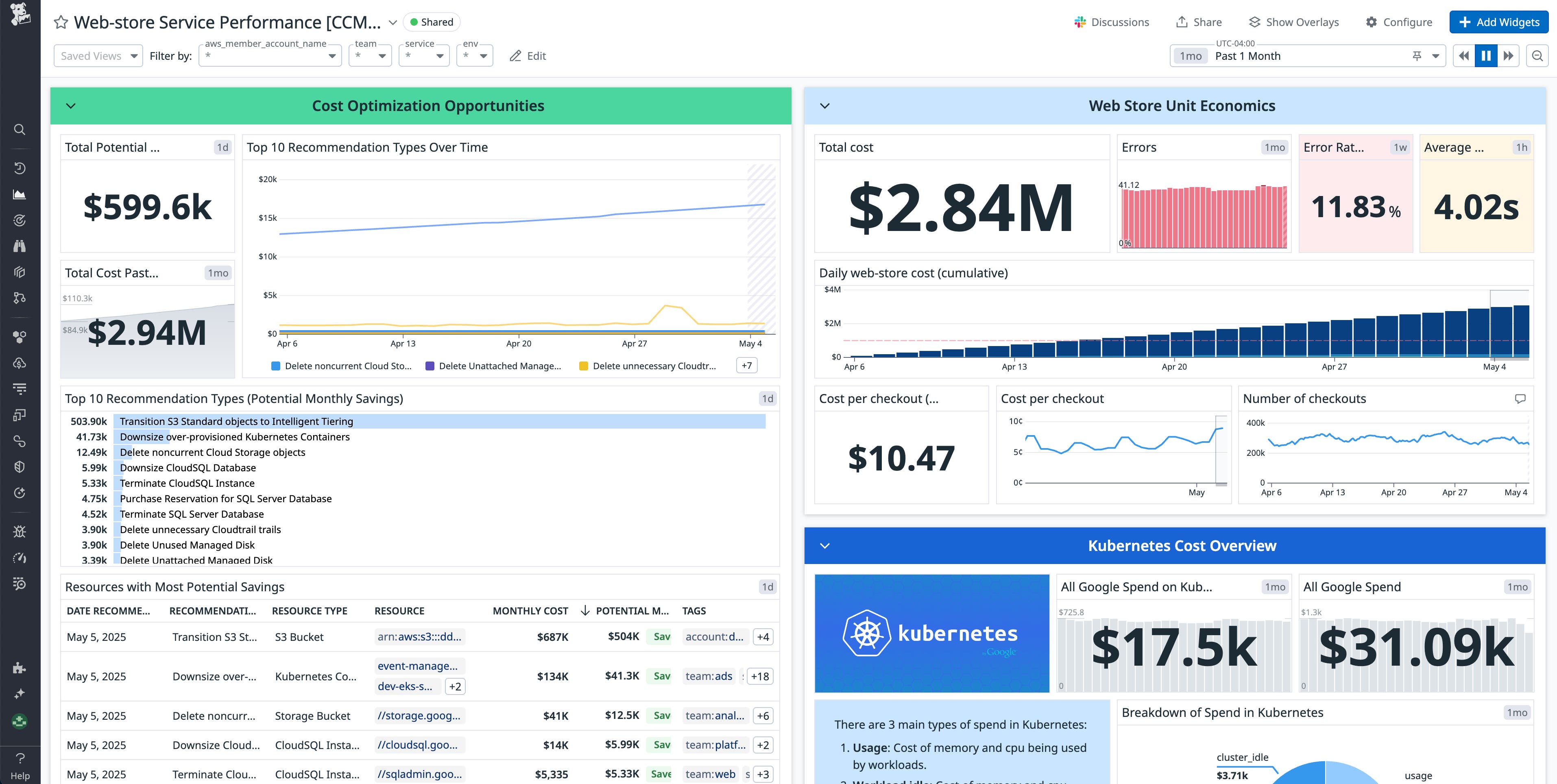Pause the dashboard auto-refresh
The height and width of the screenshot is (784, 1557).
[x=1486, y=56]
